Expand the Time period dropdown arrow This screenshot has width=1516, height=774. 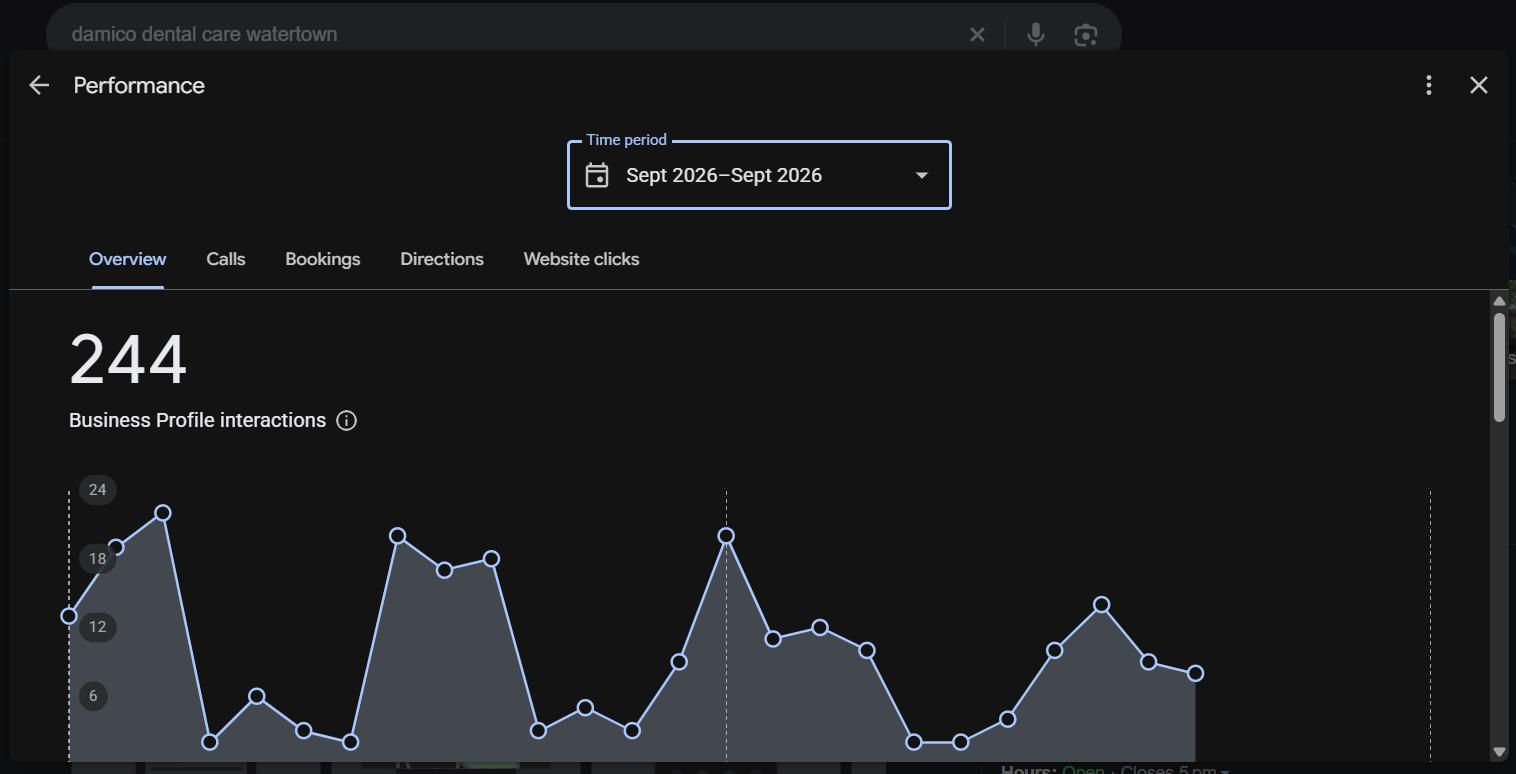[922, 175]
